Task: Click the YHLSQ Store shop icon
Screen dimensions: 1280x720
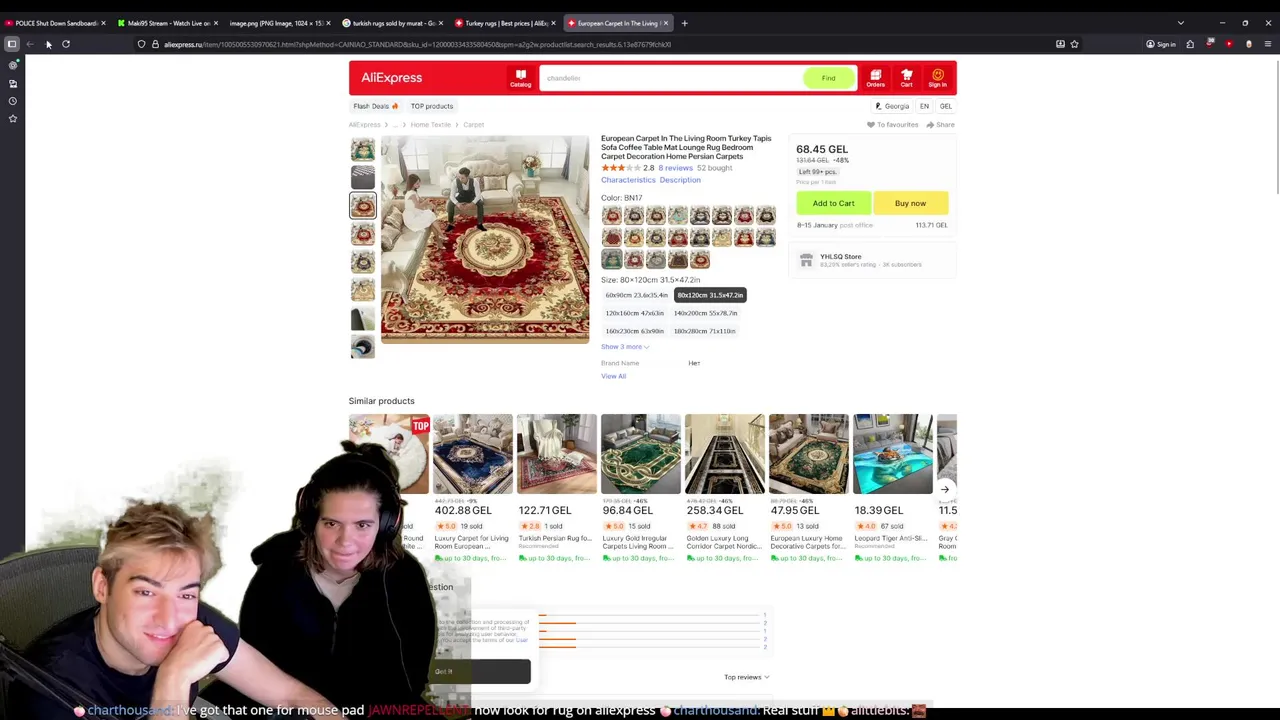Action: [806, 260]
